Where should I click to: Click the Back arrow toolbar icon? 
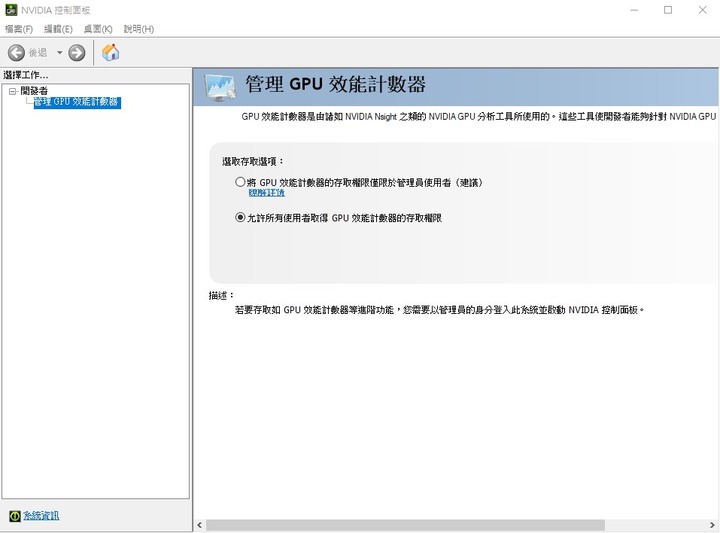17,53
